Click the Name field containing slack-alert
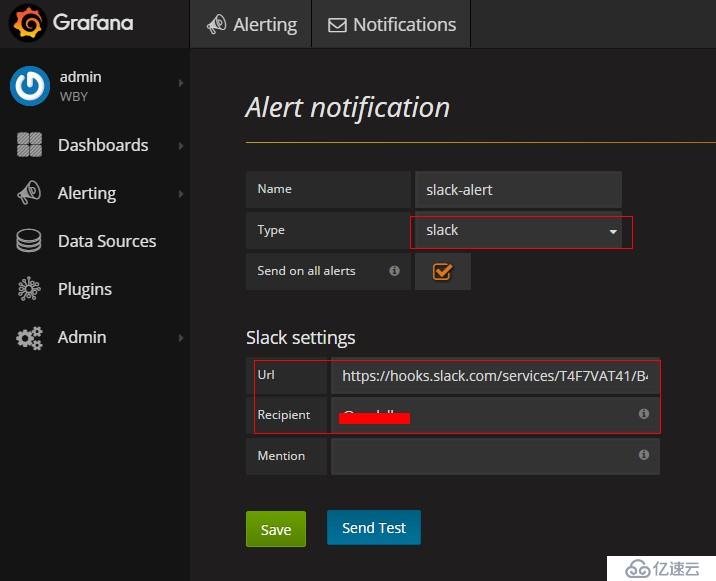 tap(518, 190)
